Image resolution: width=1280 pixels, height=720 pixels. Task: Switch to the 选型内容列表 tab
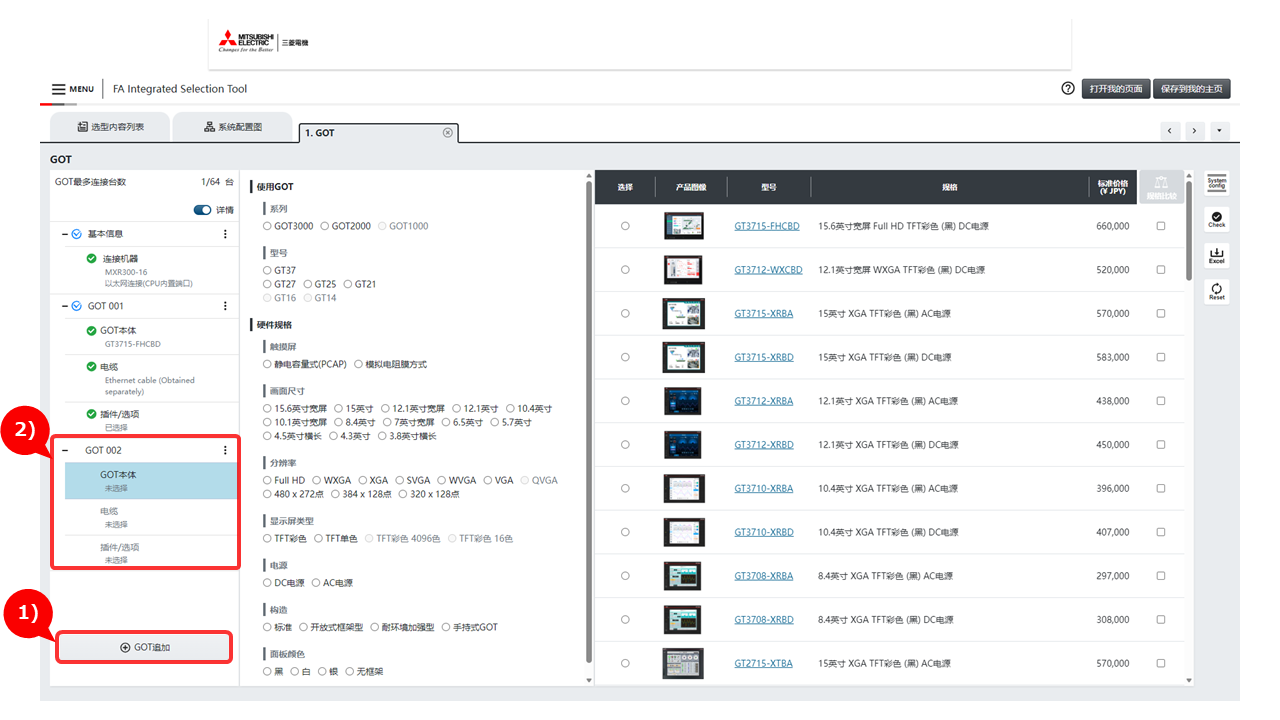(110, 127)
